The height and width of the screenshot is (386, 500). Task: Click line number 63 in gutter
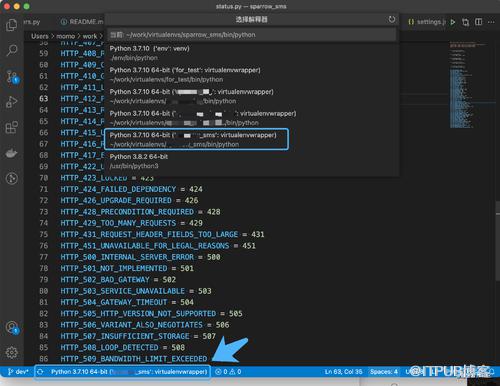(44, 99)
